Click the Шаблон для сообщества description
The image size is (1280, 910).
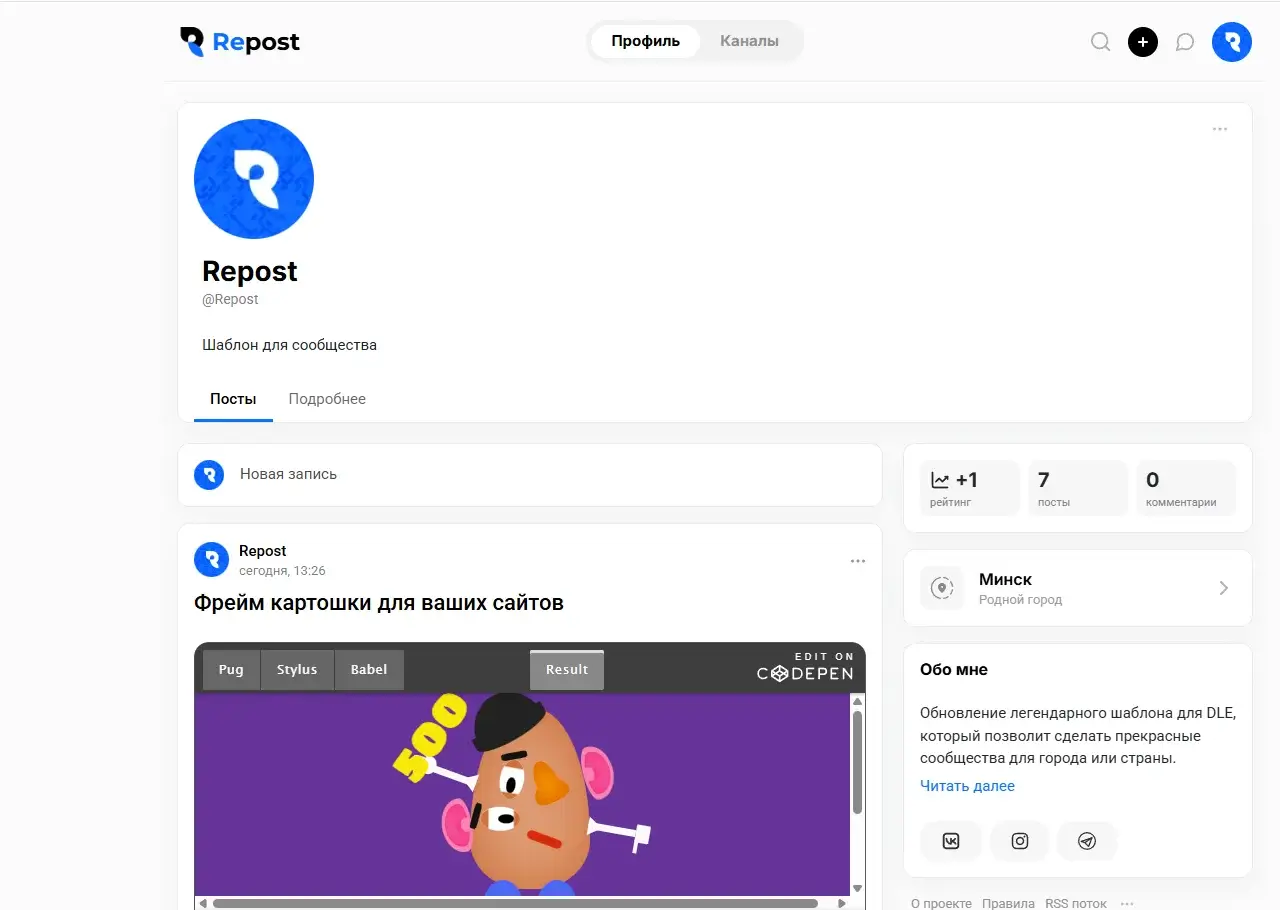289,345
